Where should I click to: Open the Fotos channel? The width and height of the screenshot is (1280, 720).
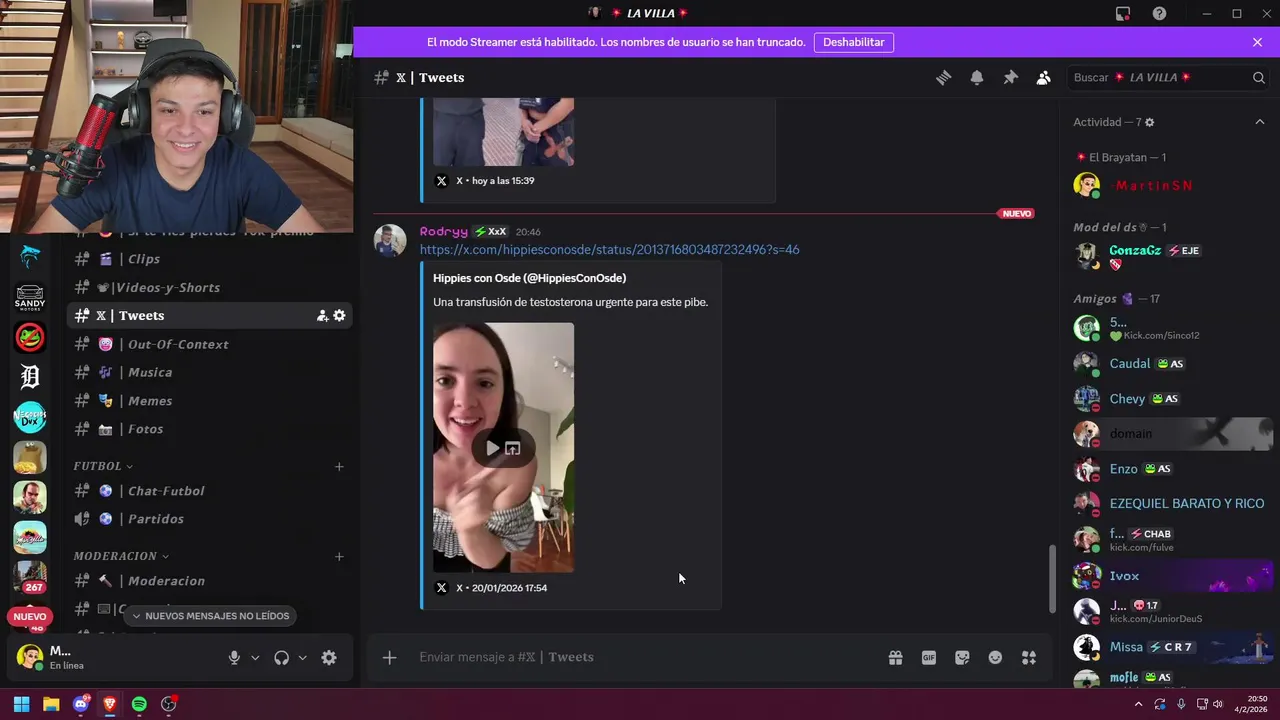(210, 429)
